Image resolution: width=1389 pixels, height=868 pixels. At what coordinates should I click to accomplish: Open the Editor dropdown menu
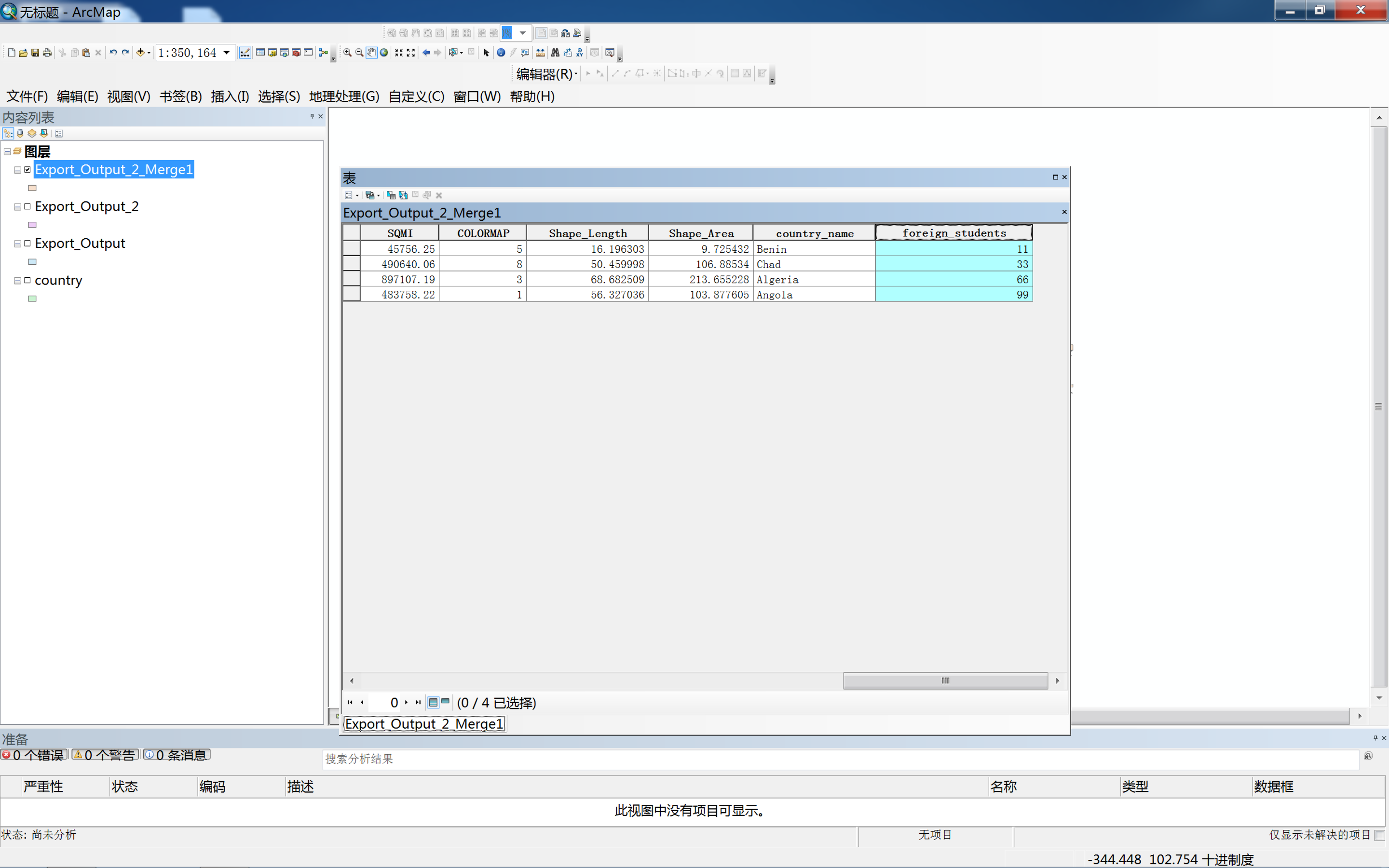[x=546, y=74]
